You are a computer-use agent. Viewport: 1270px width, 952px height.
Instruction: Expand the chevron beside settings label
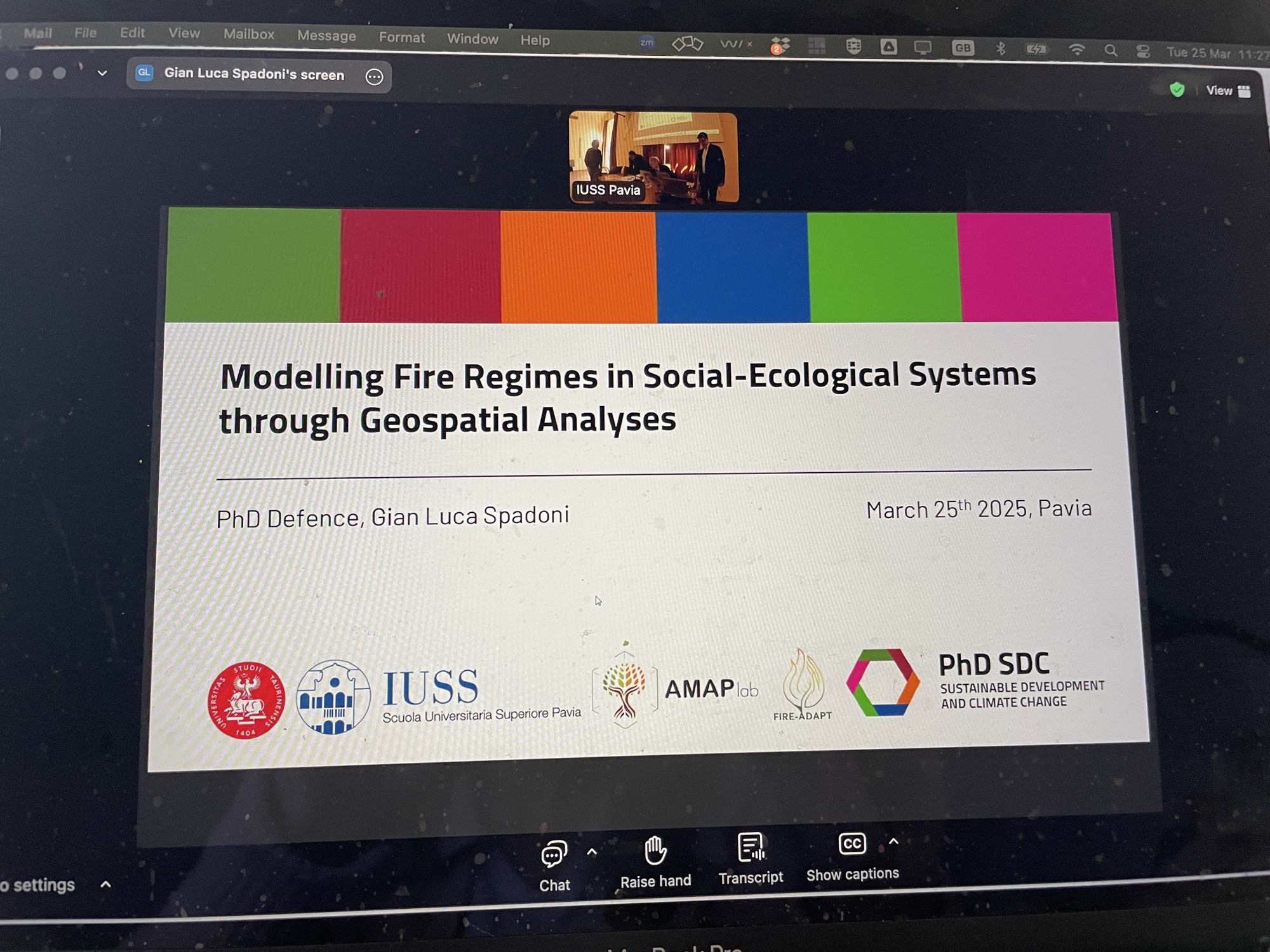[x=105, y=884]
